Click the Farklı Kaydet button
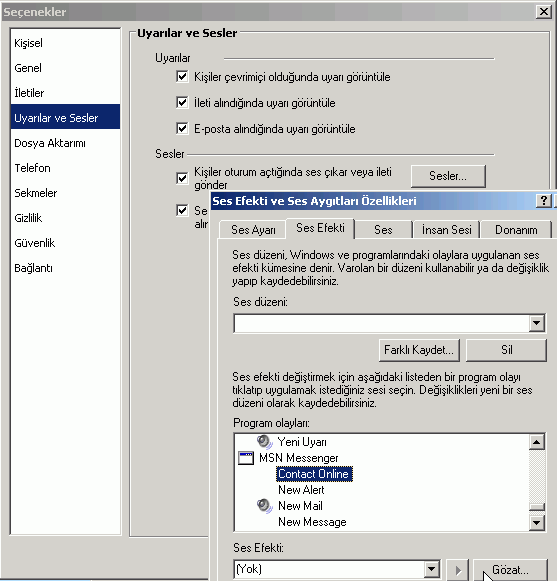Screen dimensions: 557x581 click(x=419, y=350)
